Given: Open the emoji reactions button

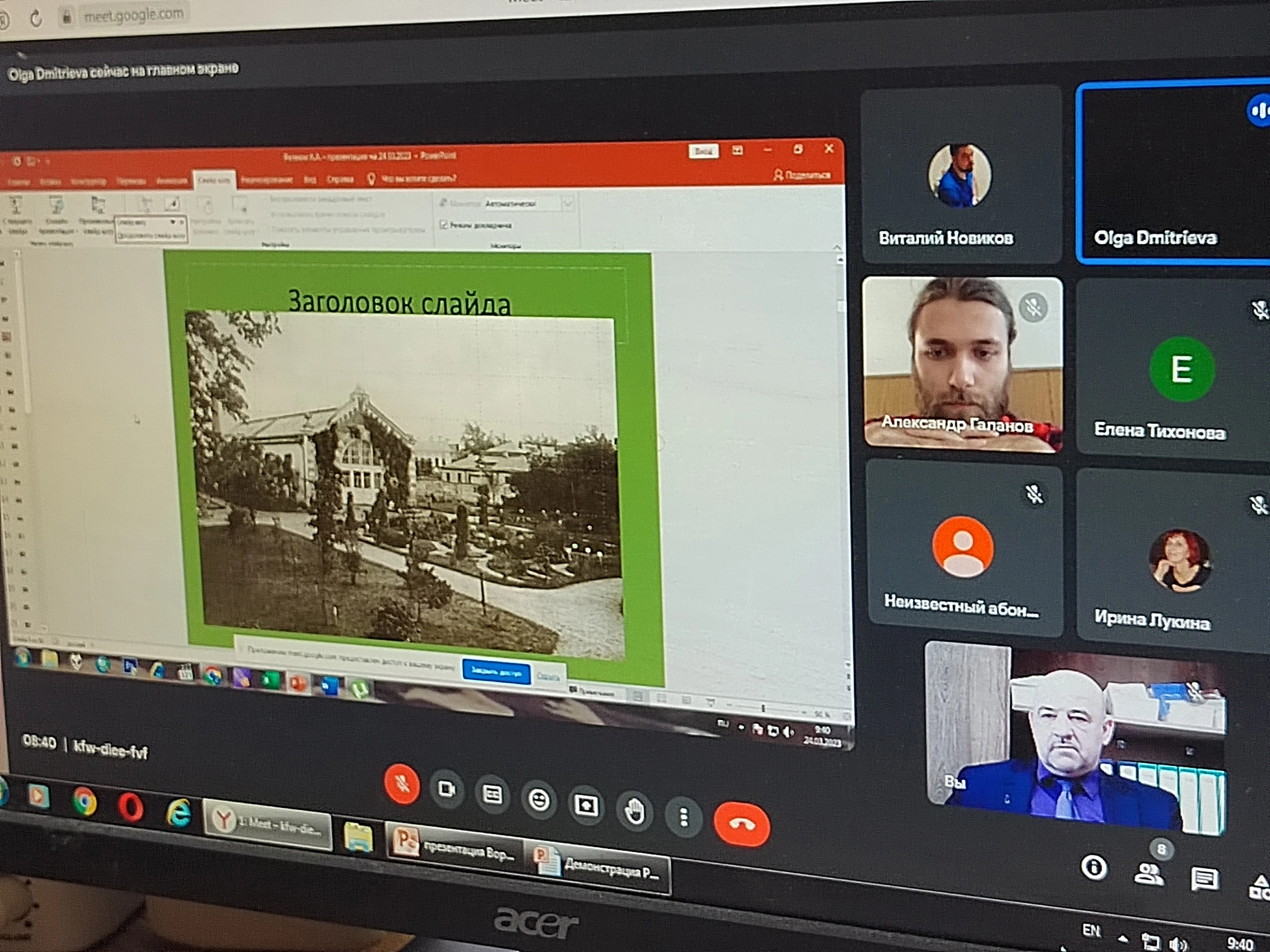Looking at the screenshot, I should pos(538,800).
